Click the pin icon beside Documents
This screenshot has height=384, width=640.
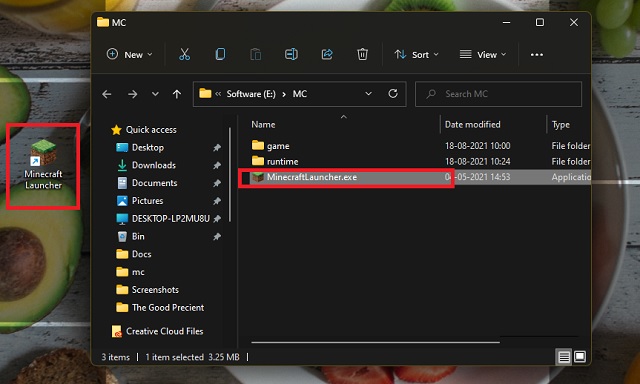coord(217,183)
